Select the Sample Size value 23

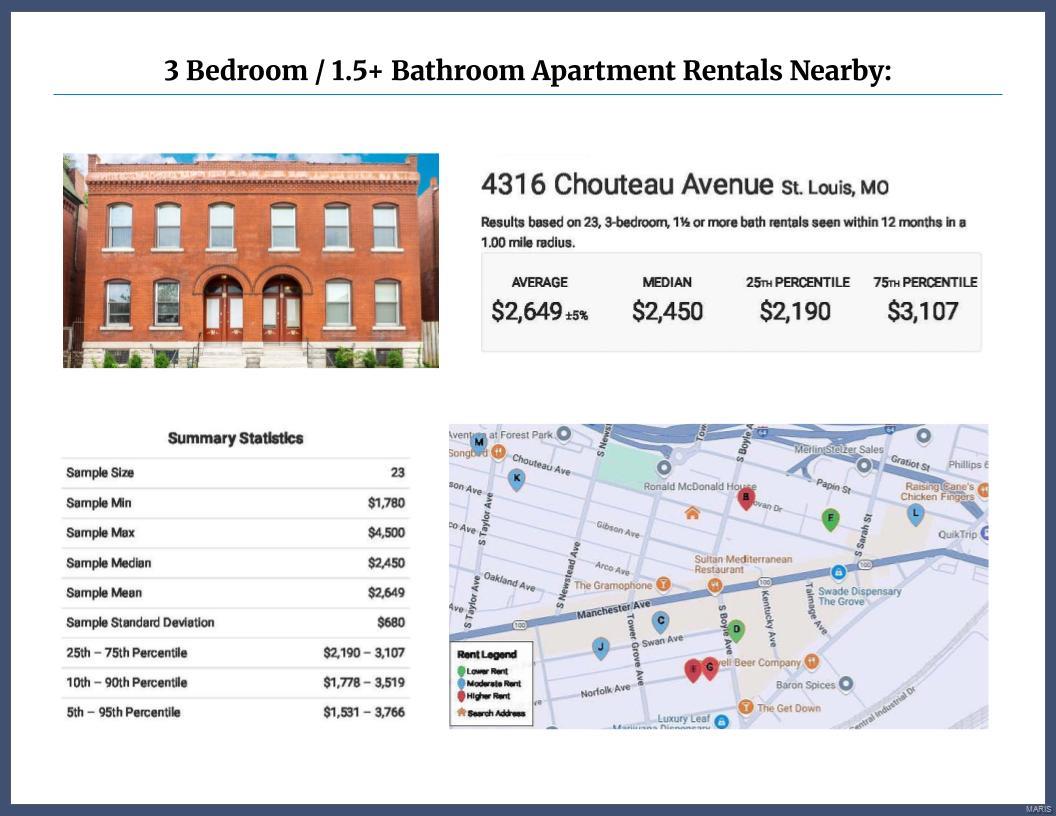click(398, 473)
